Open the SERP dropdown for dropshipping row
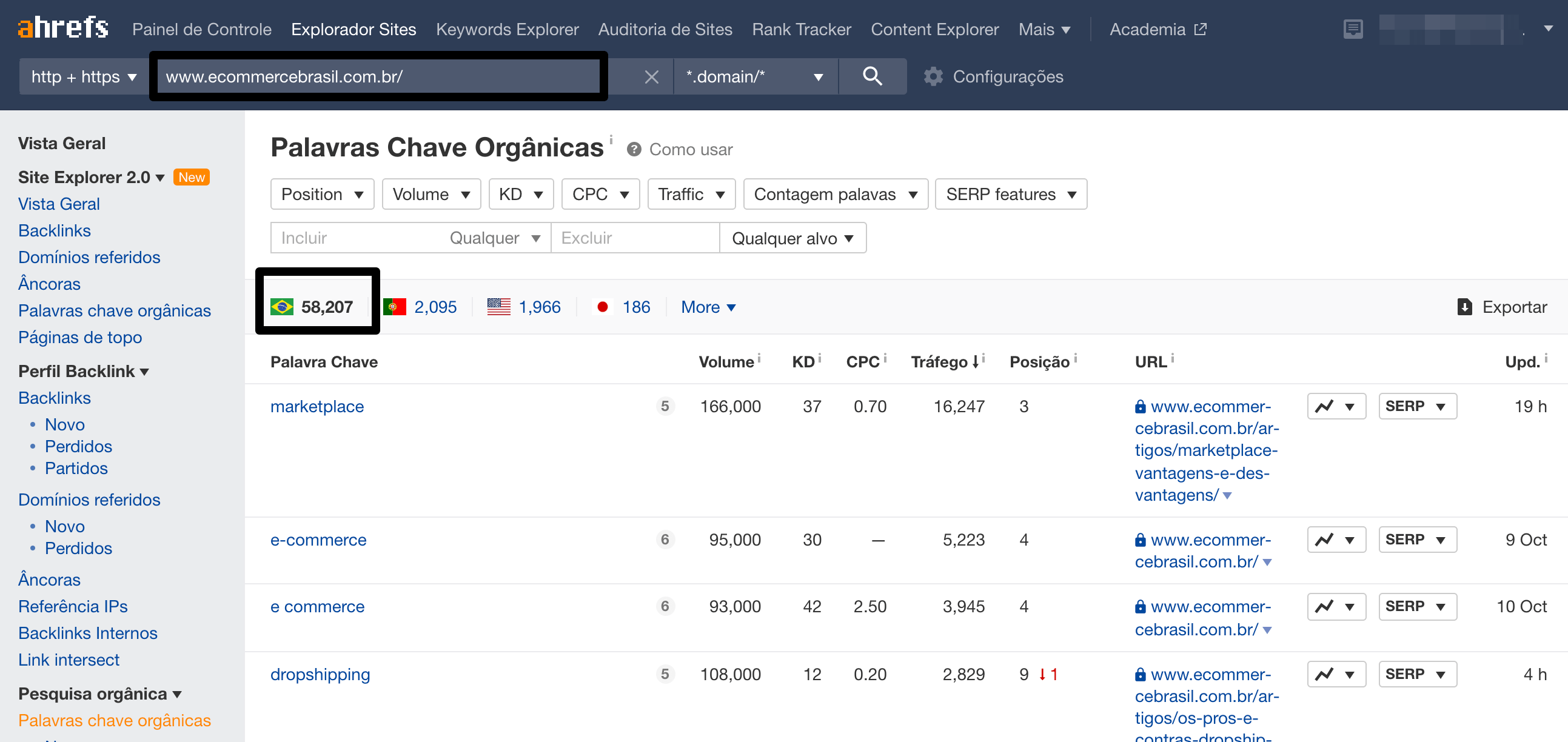This screenshot has width=1568, height=742. (1417, 674)
